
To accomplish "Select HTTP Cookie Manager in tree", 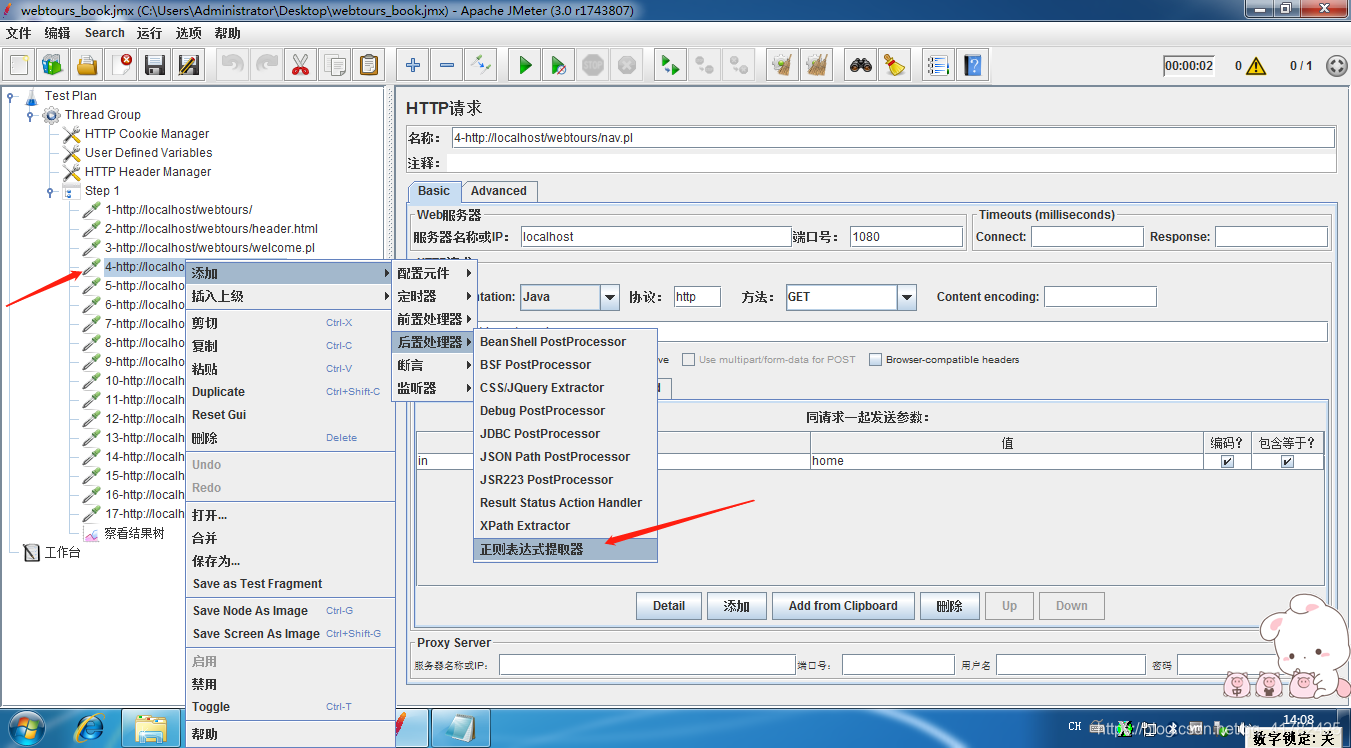I will pyautogui.click(x=147, y=134).
